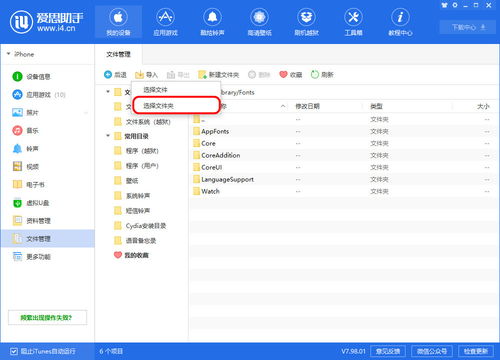
Task: Select the CoreUI folder row
Action: coord(342,167)
